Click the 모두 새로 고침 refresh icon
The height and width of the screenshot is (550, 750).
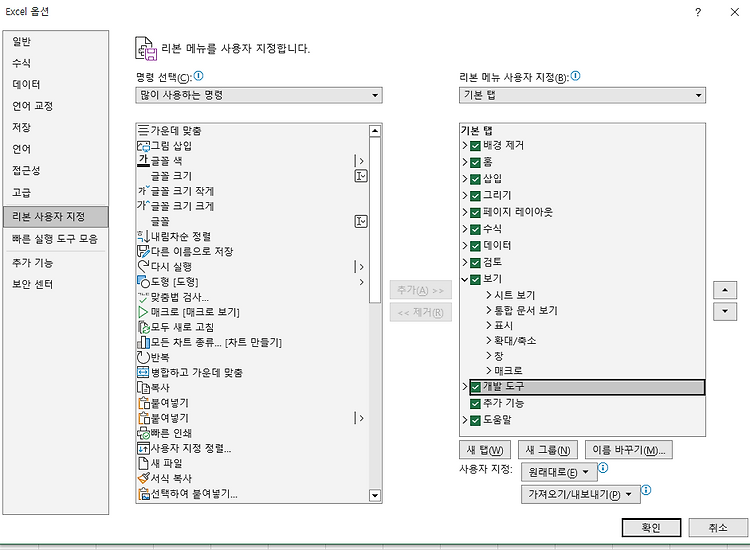tap(143, 327)
